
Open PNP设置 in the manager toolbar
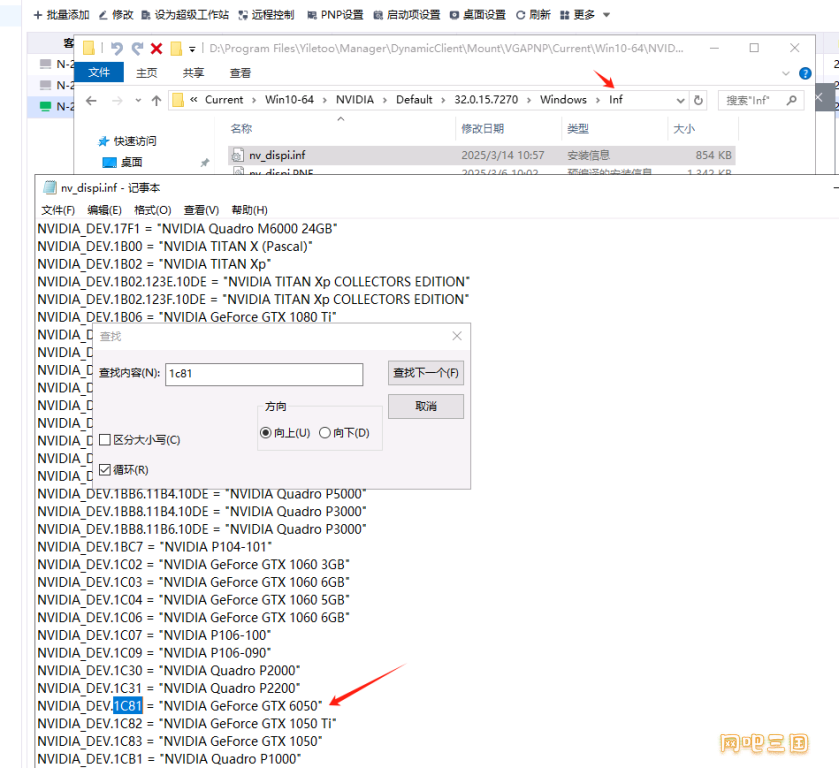click(335, 15)
